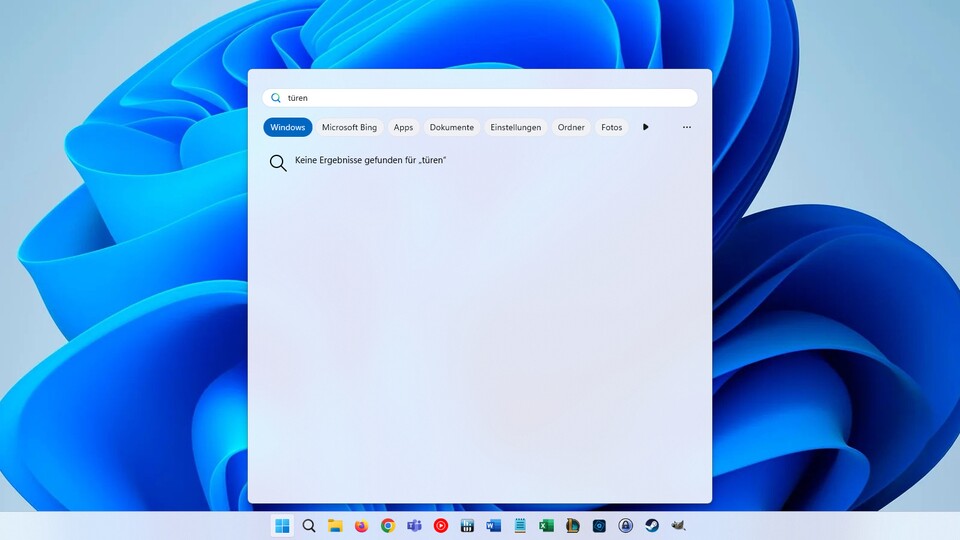
Task: Open Microsoft Word from the taskbar
Action: (x=493, y=526)
